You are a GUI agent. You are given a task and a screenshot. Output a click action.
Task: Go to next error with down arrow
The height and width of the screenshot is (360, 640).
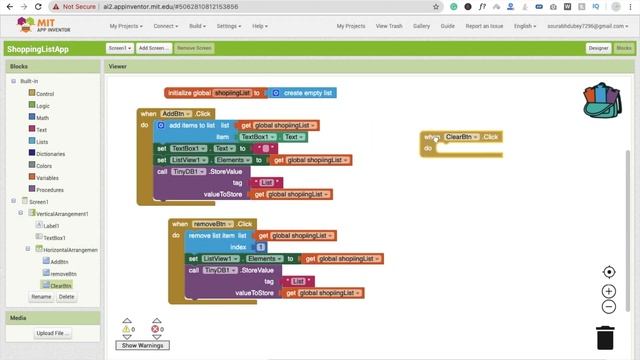pos(156,337)
